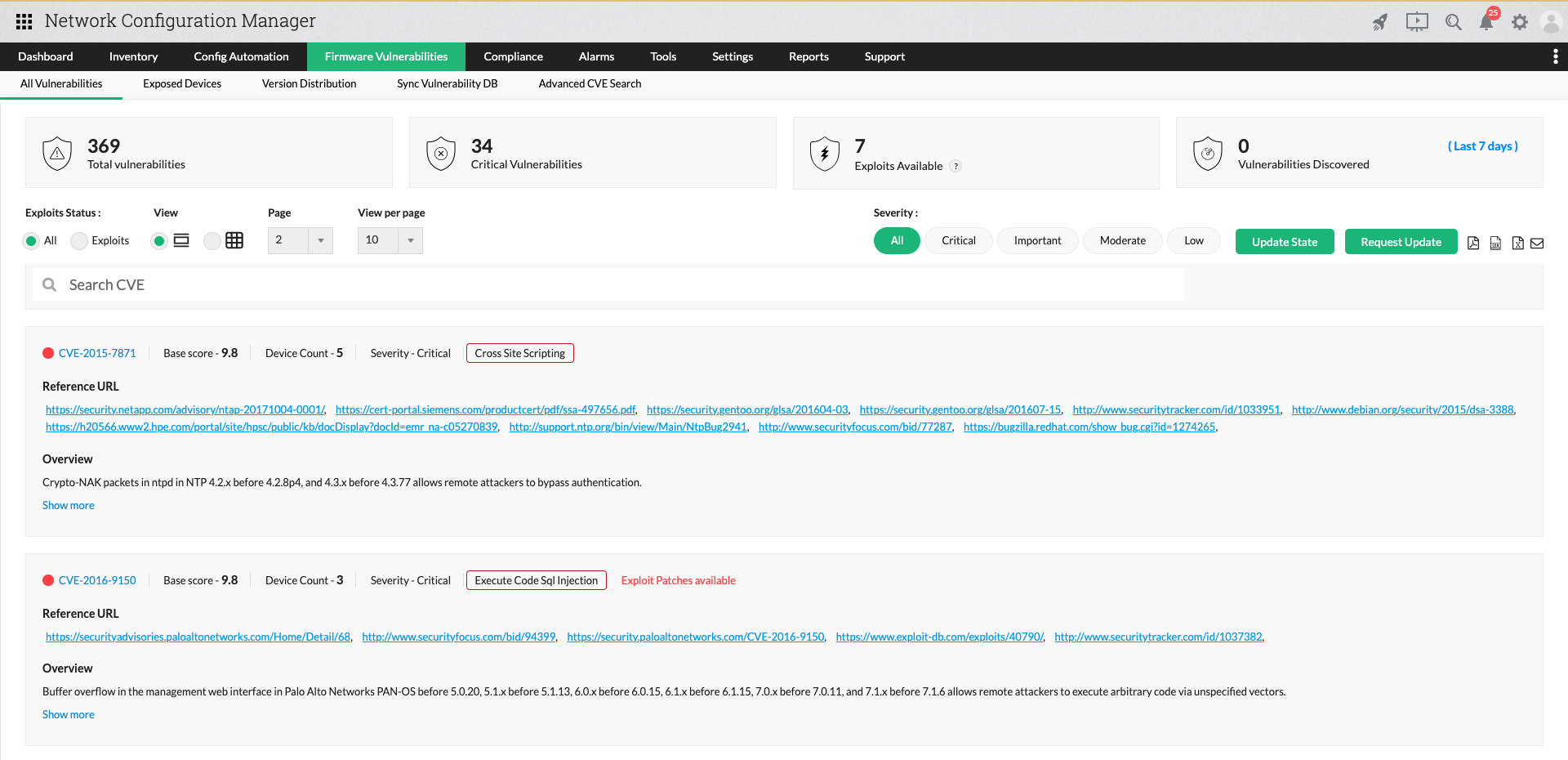Export the vulnerabilities list as PDF
This screenshot has width=1568, height=760.
(1474, 243)
